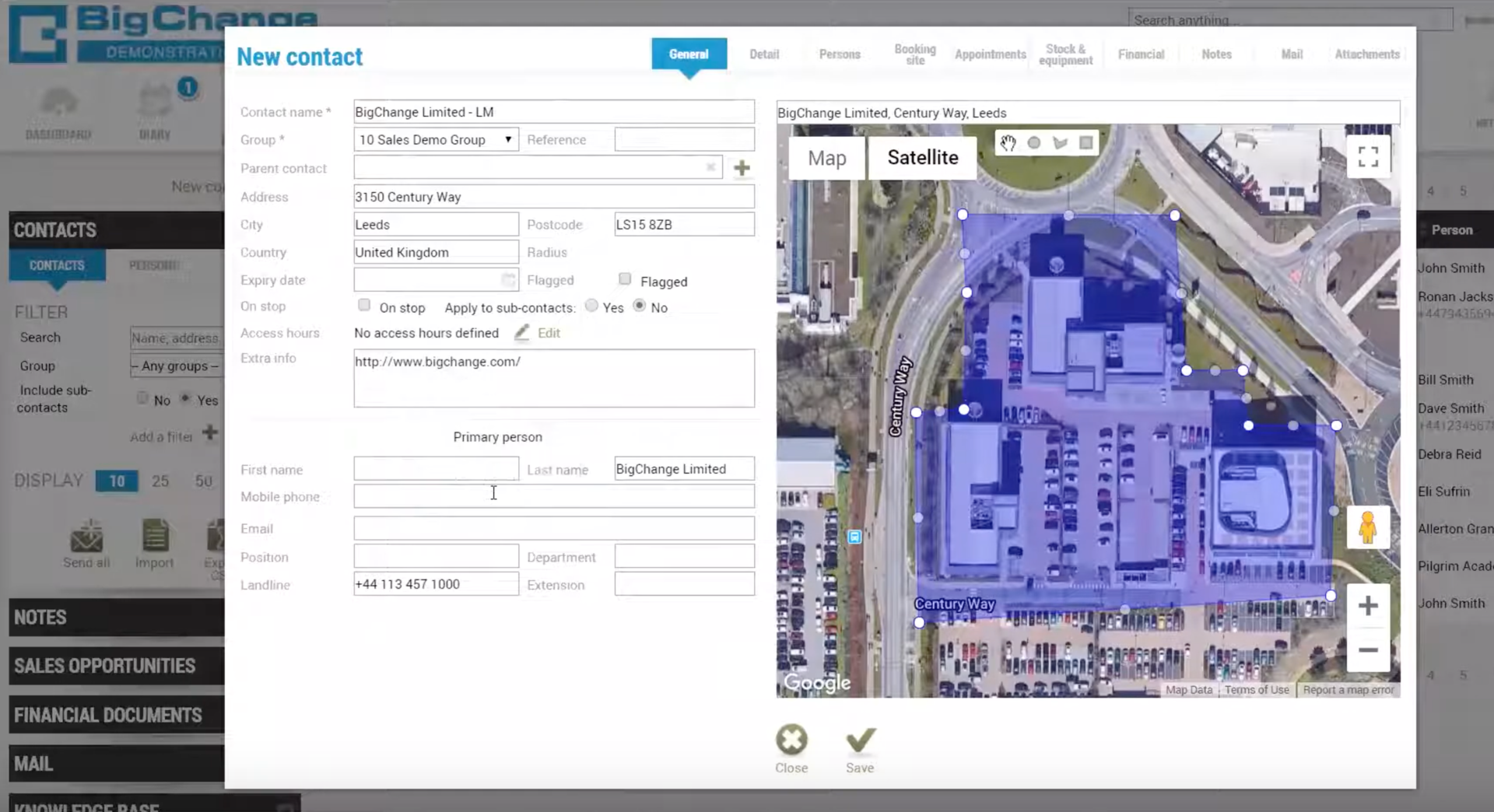Toggle fullscreen map view
Image resolution: width=1494 pixels, height=812 pixels.
pyautogui.click(x=1368, y=157)
